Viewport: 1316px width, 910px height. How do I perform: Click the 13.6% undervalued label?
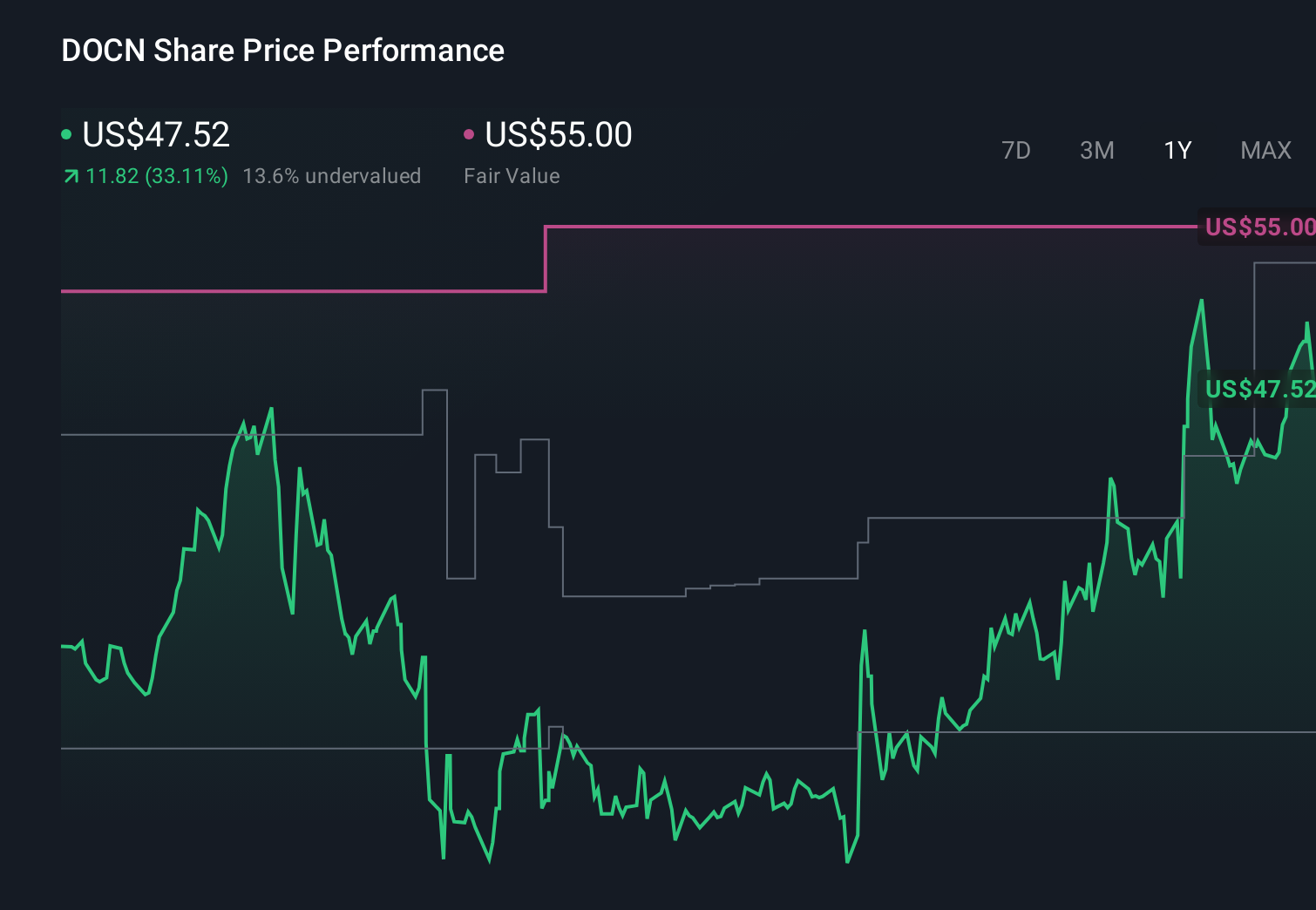(x=333, y=175)
